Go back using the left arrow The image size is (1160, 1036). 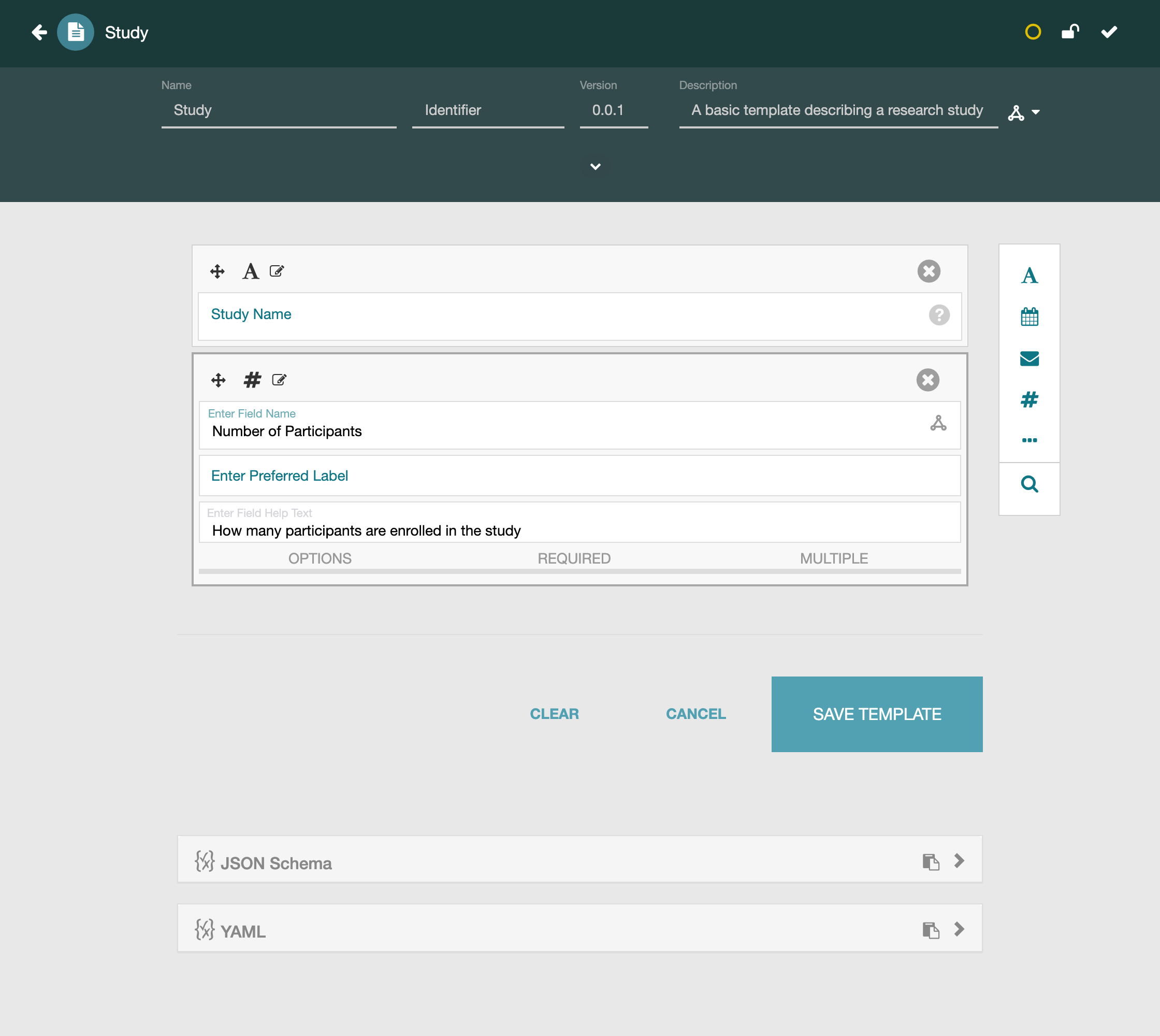point(39,33)
